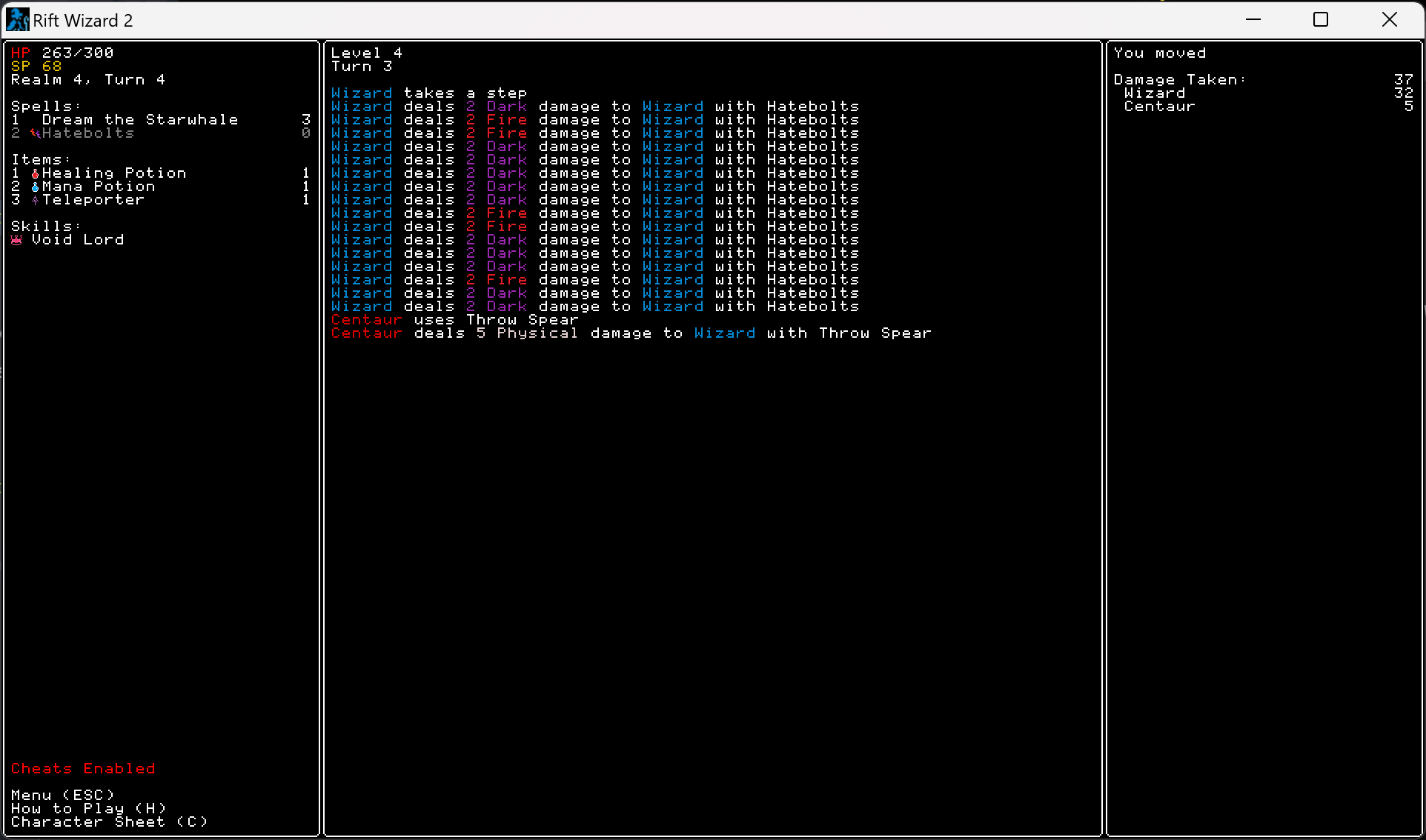Viewport: 1426px width, 840px height.
Task: Open How to Play (H) help
Action: (88, 808)
